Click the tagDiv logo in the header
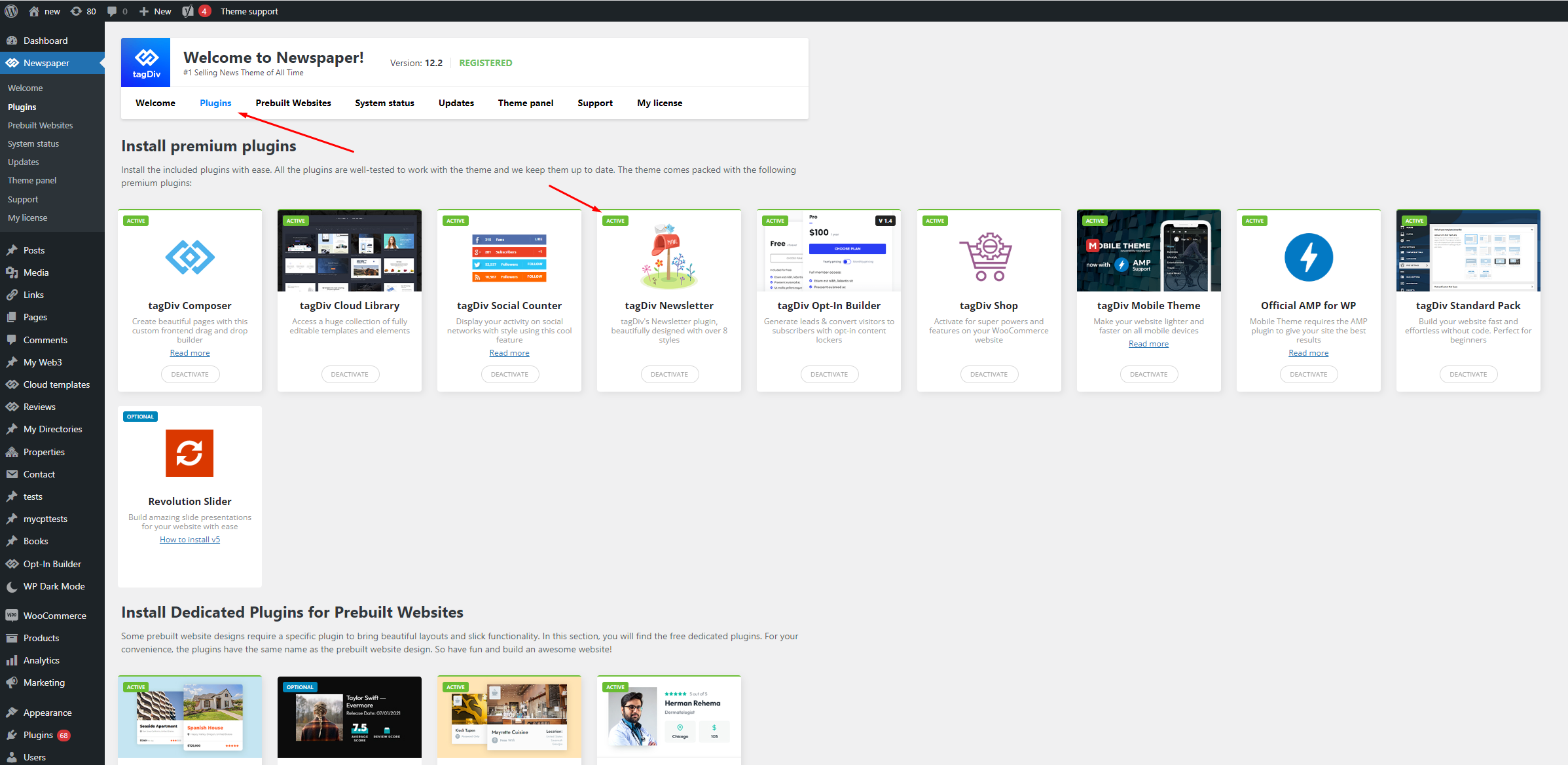This screenshot has height=765, width=1568. [145, 62]
